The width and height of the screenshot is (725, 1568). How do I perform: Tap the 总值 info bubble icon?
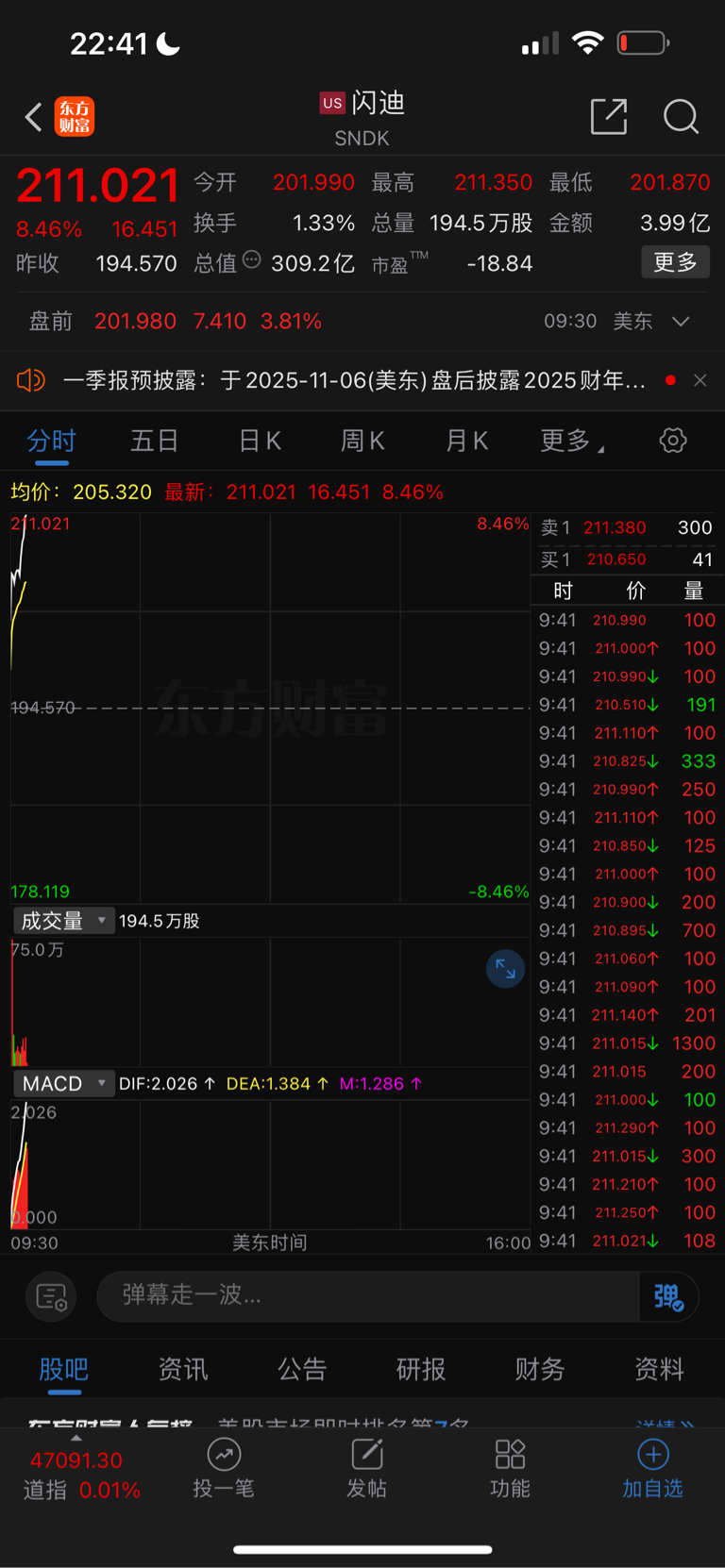(x=251, y=259)
